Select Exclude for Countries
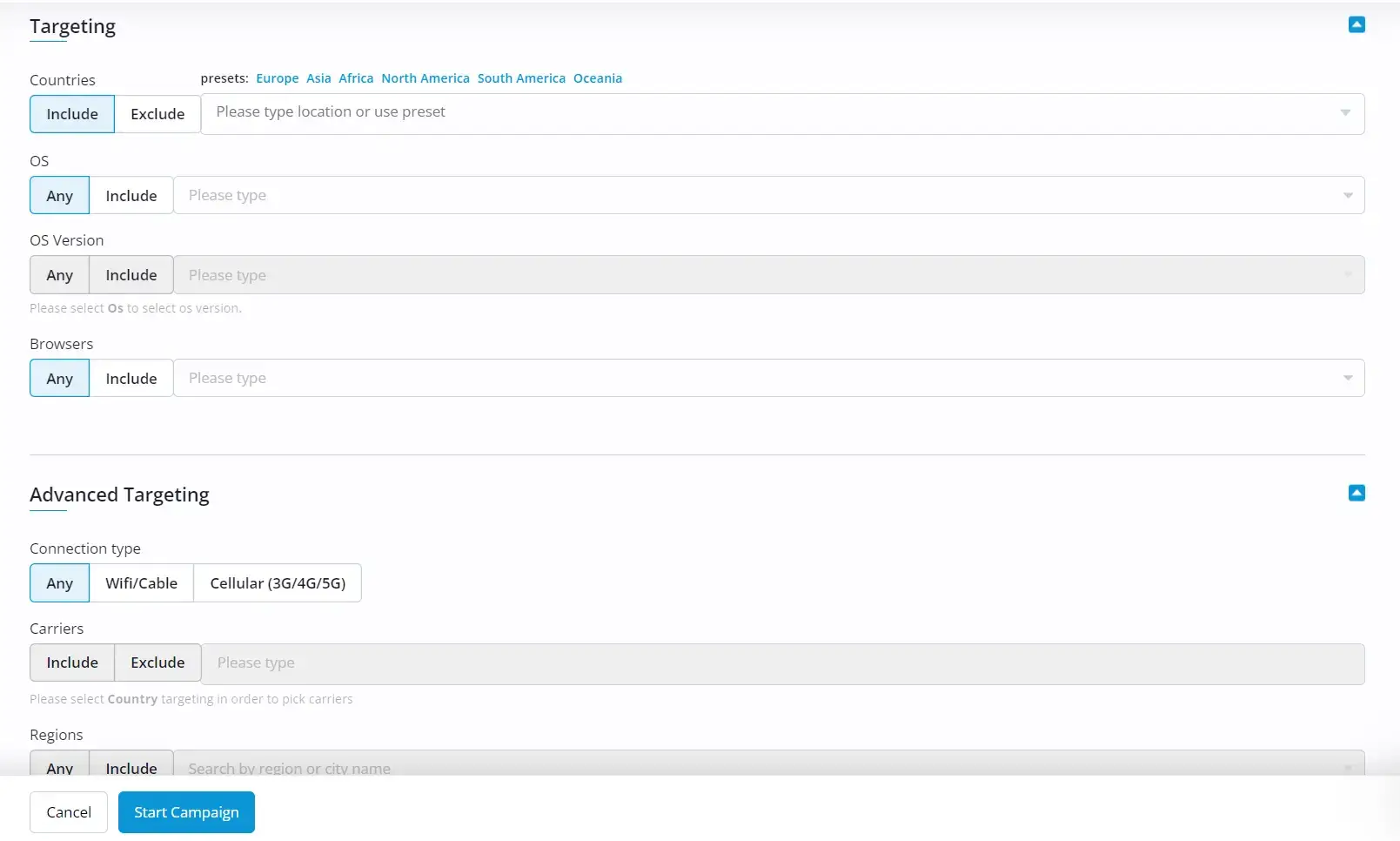 coord(157,114)
